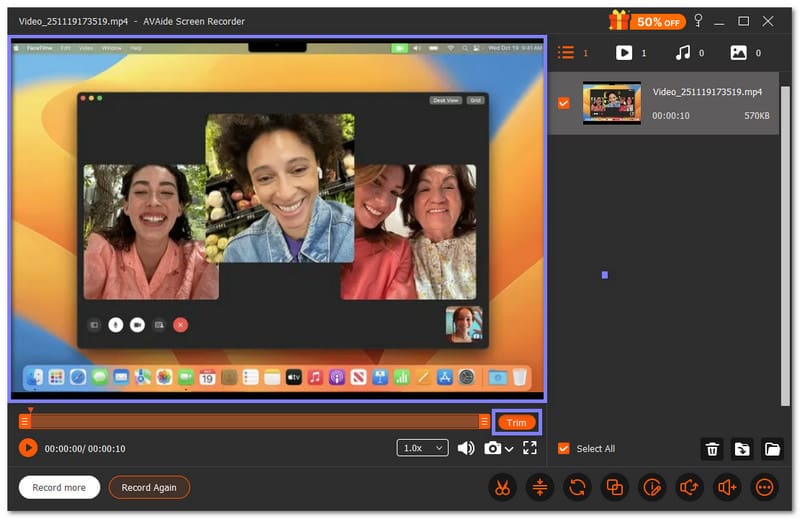Mute the preview speaker volume

point(466,448)
